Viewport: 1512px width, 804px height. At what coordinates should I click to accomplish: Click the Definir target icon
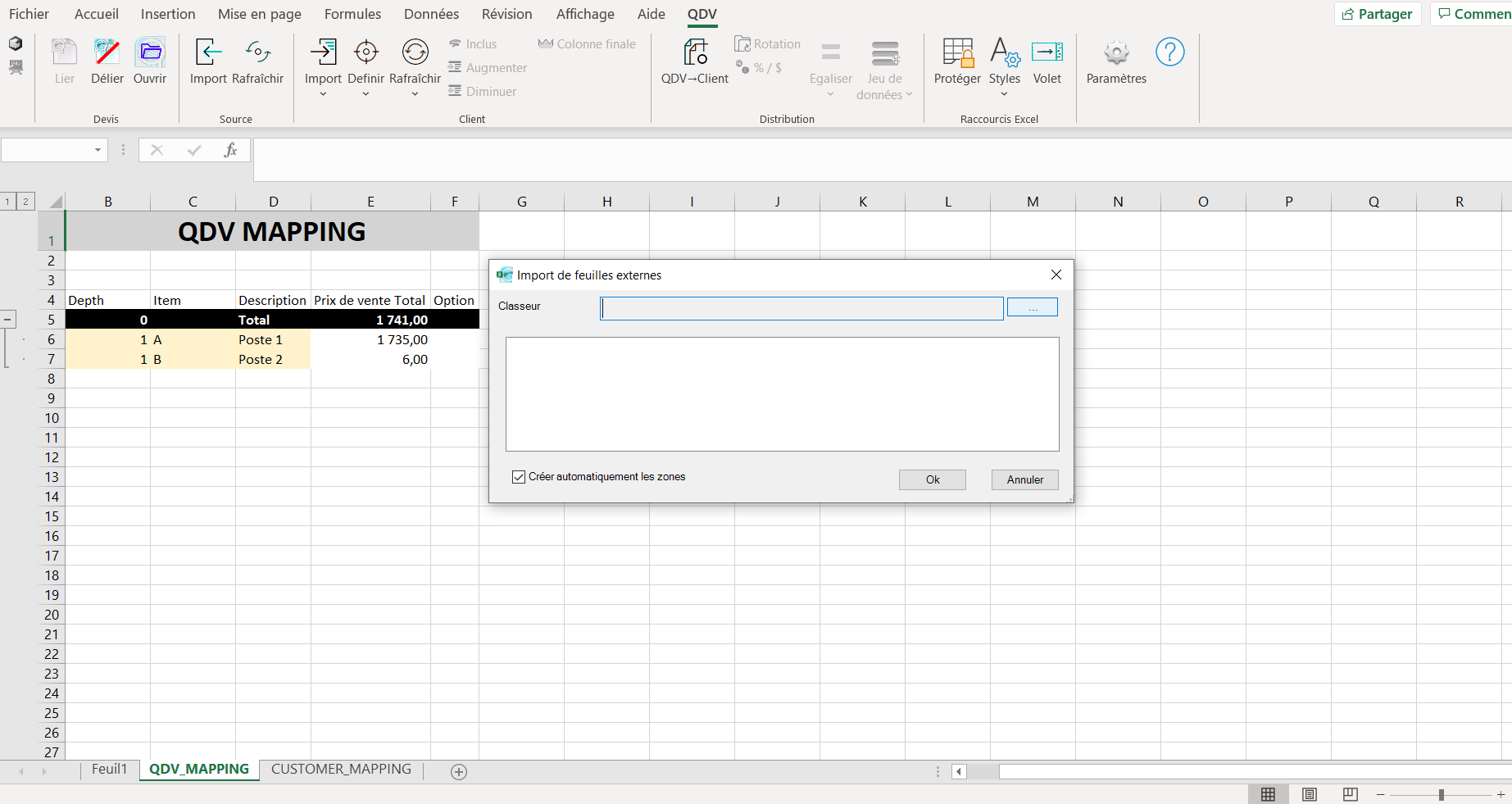pyautogui.click(x=366, y=53)
